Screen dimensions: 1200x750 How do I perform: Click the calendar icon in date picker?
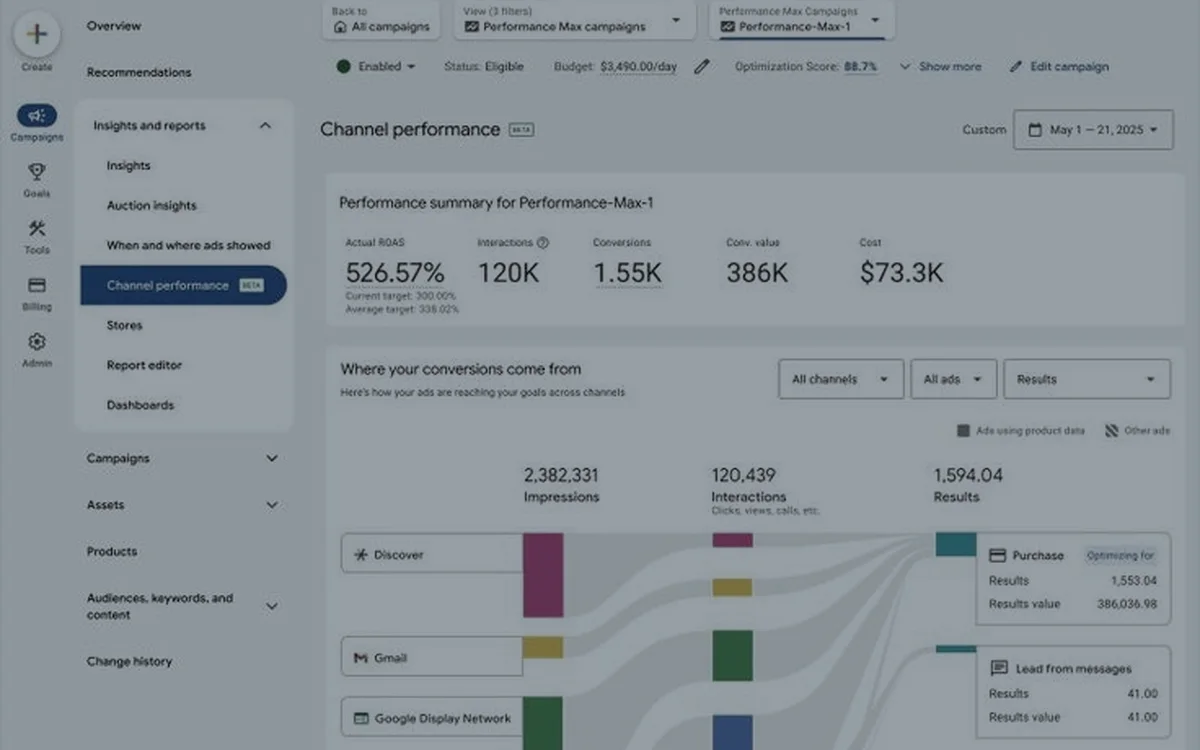click(x=1035, y=130)
